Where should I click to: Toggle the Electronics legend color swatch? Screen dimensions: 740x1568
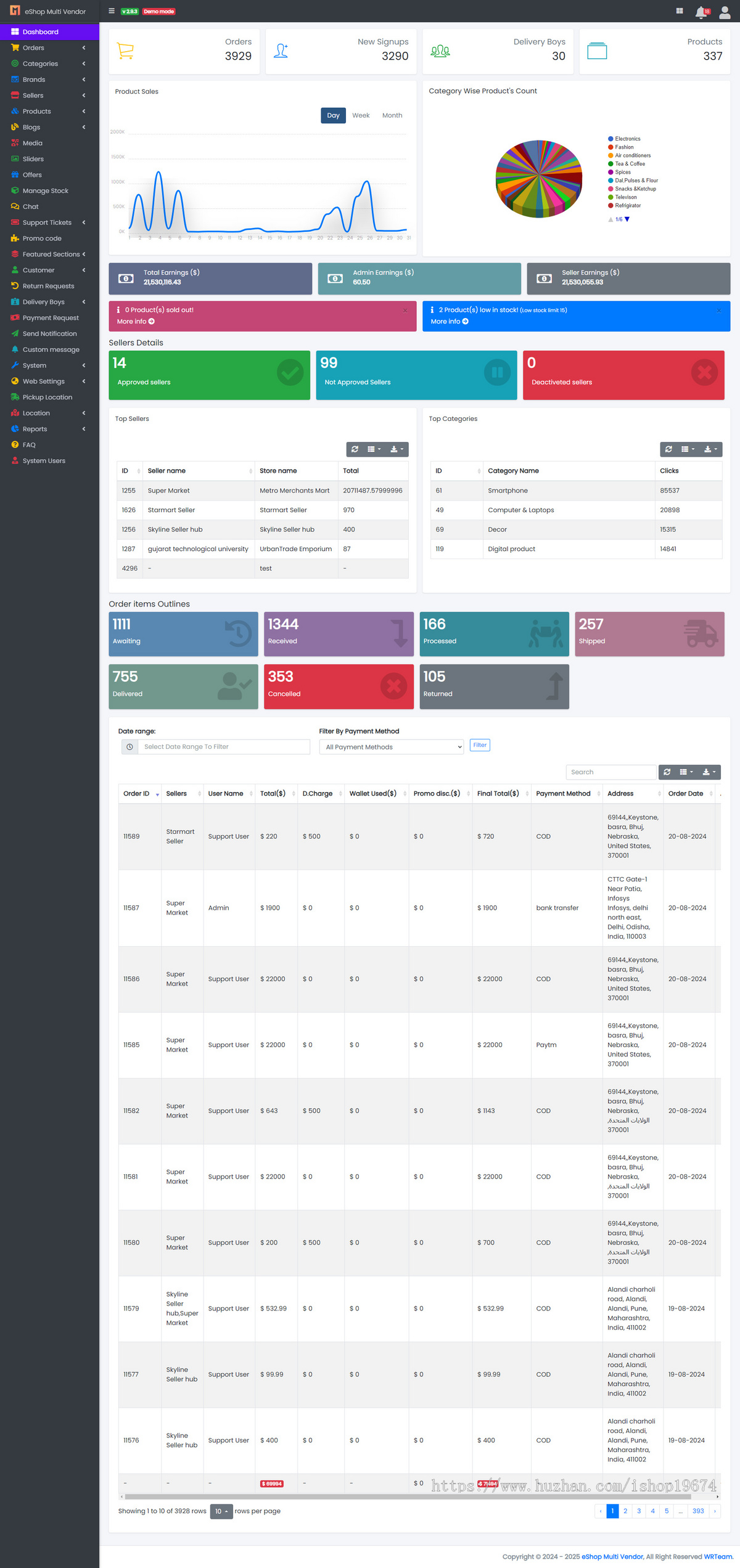tap(610, 139)
